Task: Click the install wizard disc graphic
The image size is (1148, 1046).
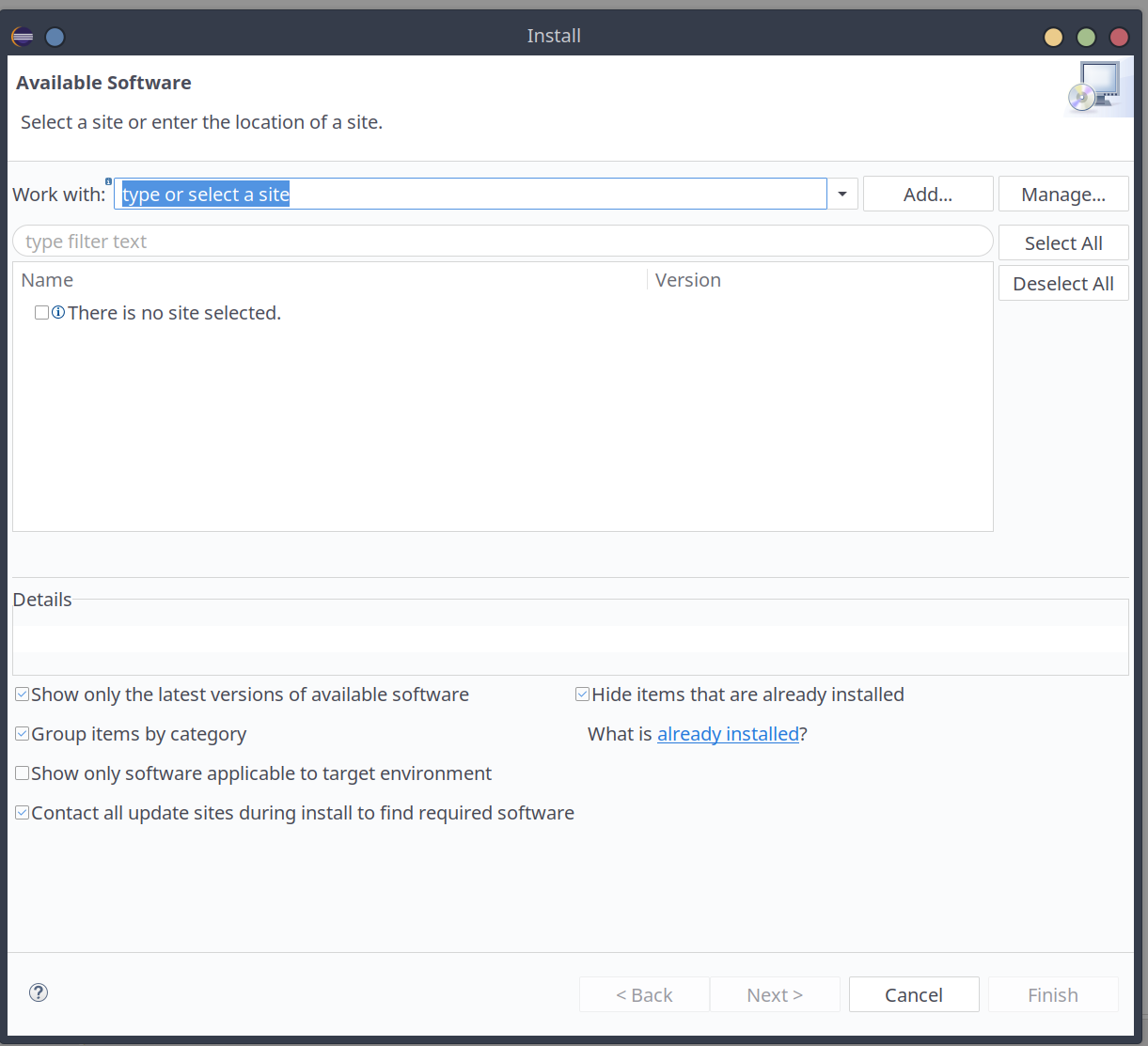Action: (x=1096, y=86)
